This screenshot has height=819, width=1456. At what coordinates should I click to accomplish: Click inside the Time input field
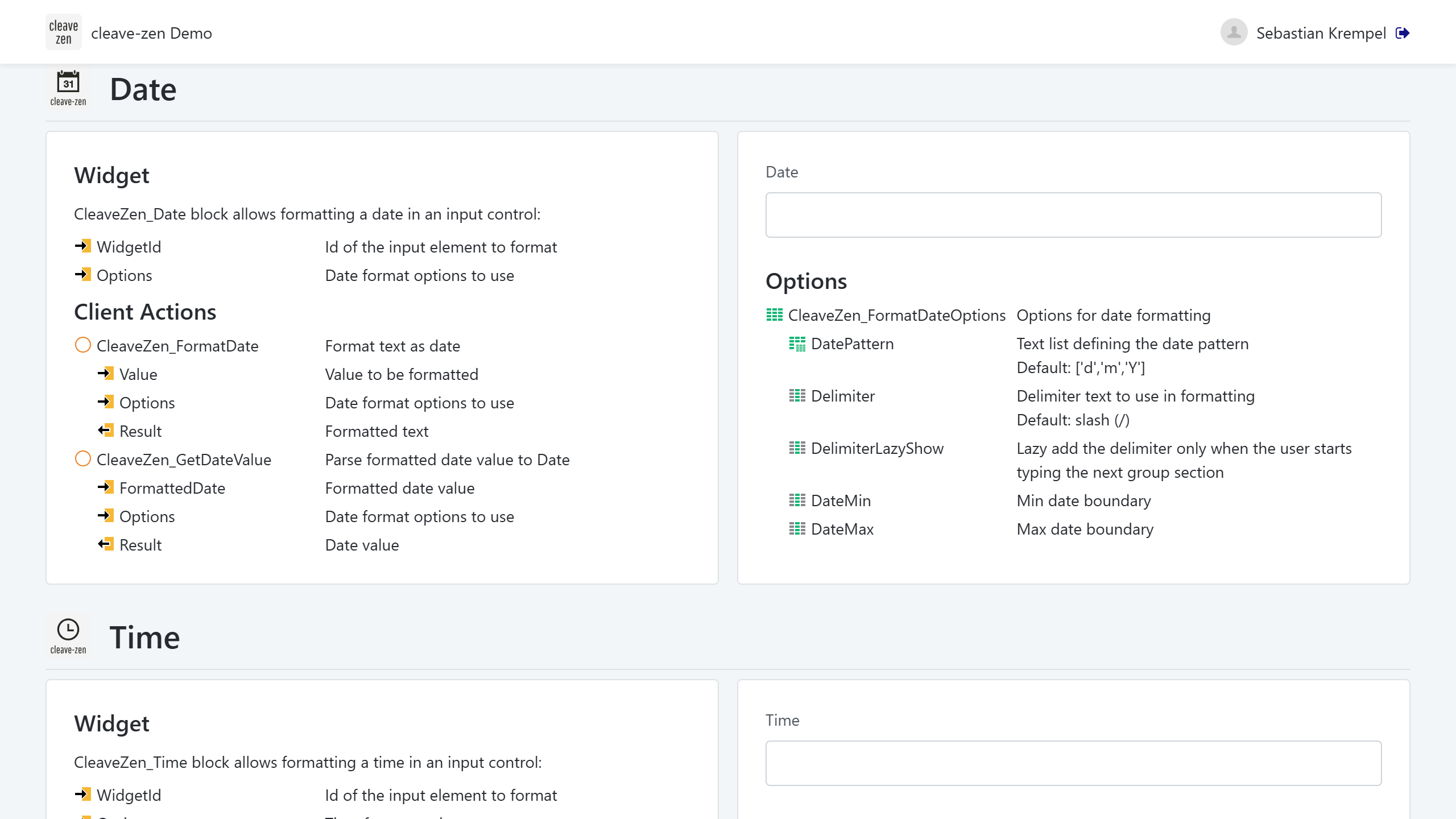click(x=1073, y=763)
